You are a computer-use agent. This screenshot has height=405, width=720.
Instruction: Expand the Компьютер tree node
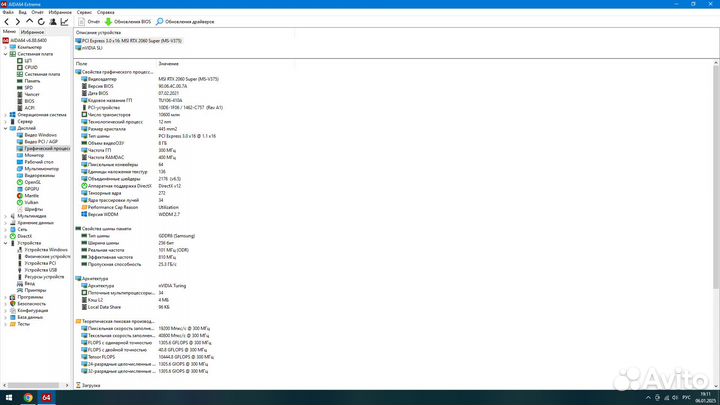coord(7,47)
